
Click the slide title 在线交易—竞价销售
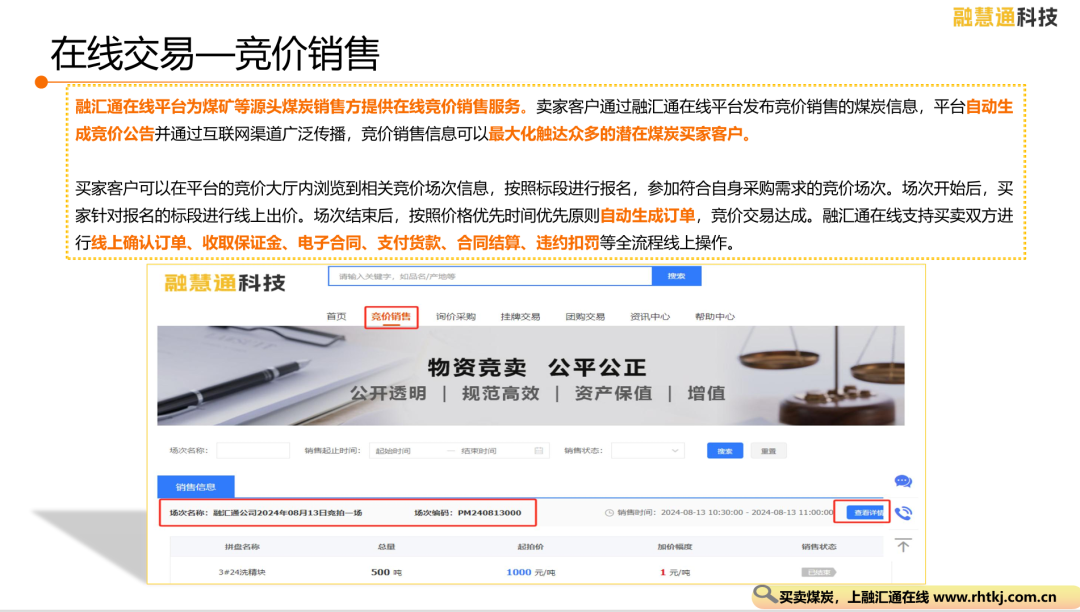click(x=215, y=54)
